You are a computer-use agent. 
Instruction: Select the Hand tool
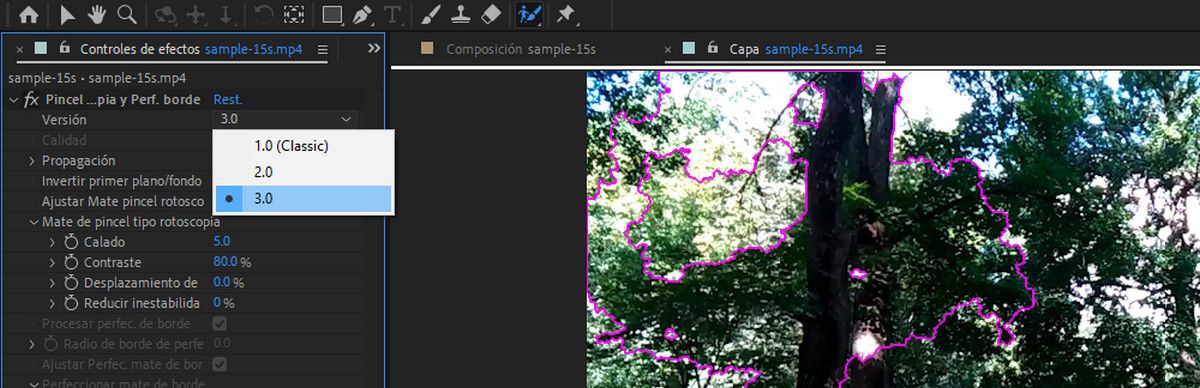pos(97,15)
